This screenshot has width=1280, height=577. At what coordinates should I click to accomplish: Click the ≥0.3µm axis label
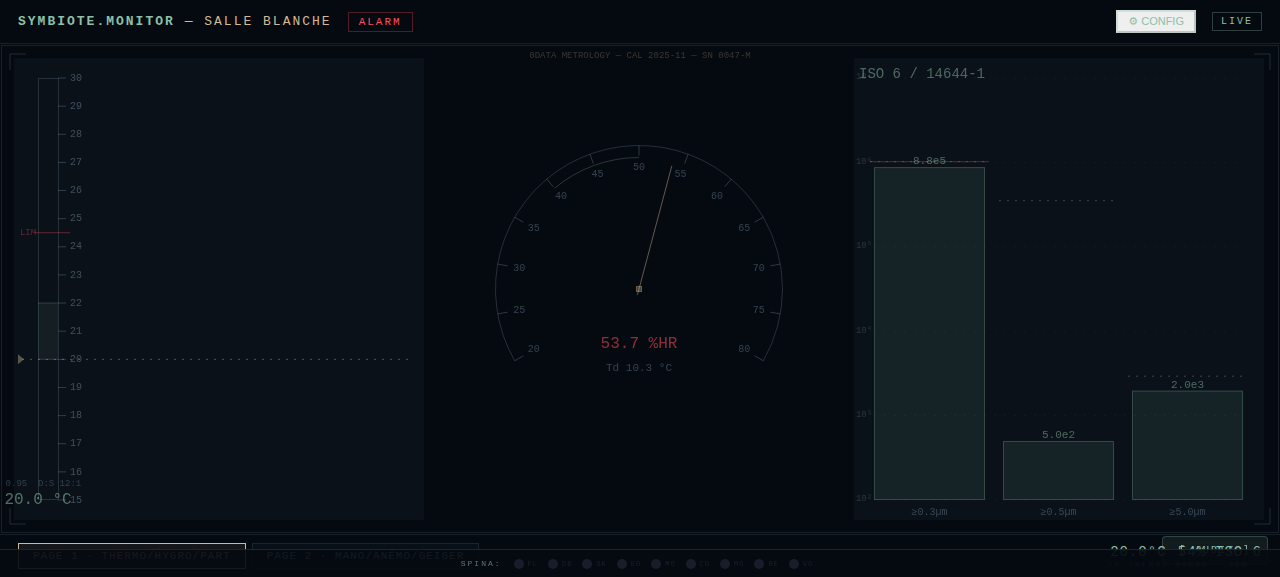coord(929,512)
